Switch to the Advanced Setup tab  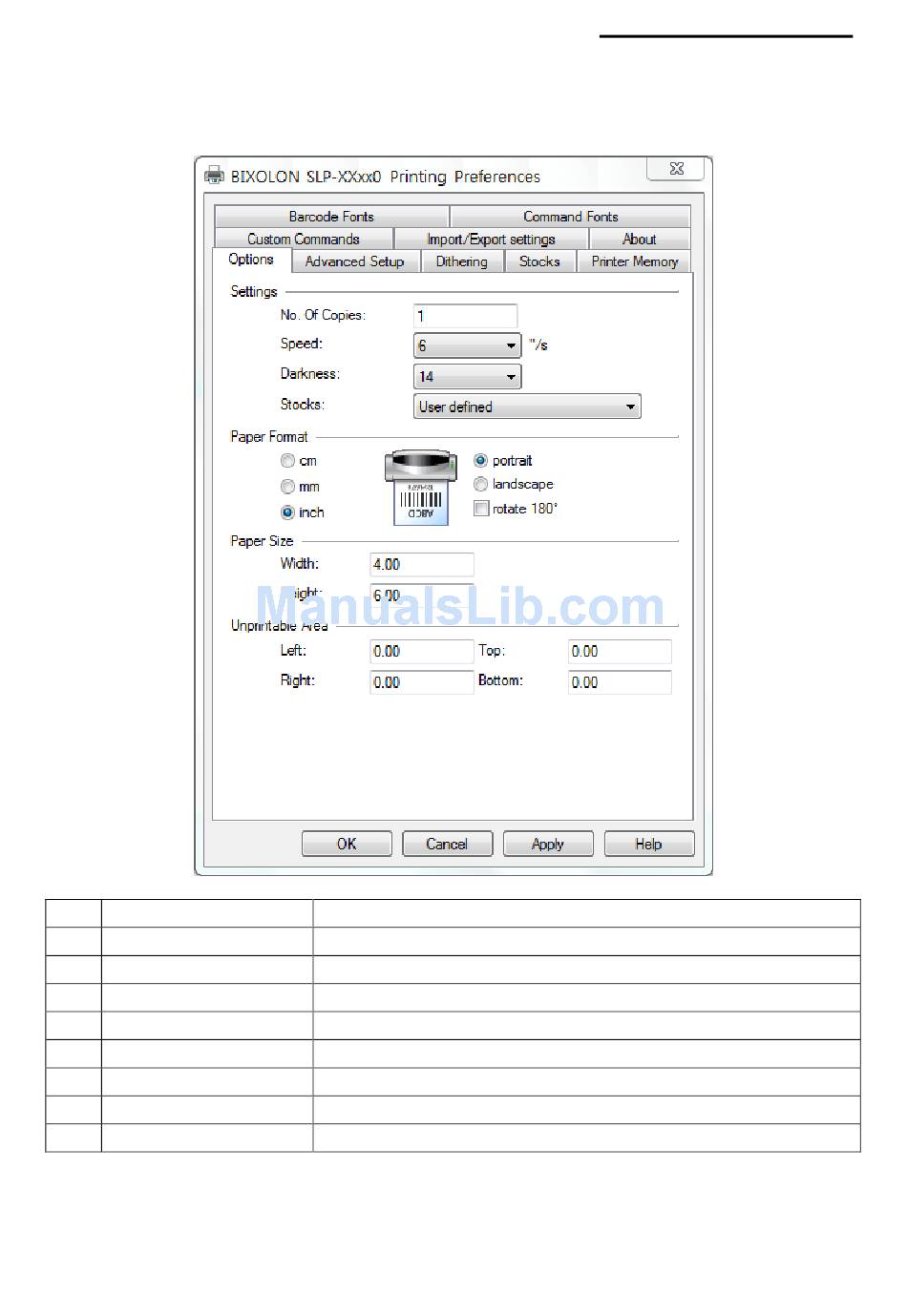(x=354, y=261)
